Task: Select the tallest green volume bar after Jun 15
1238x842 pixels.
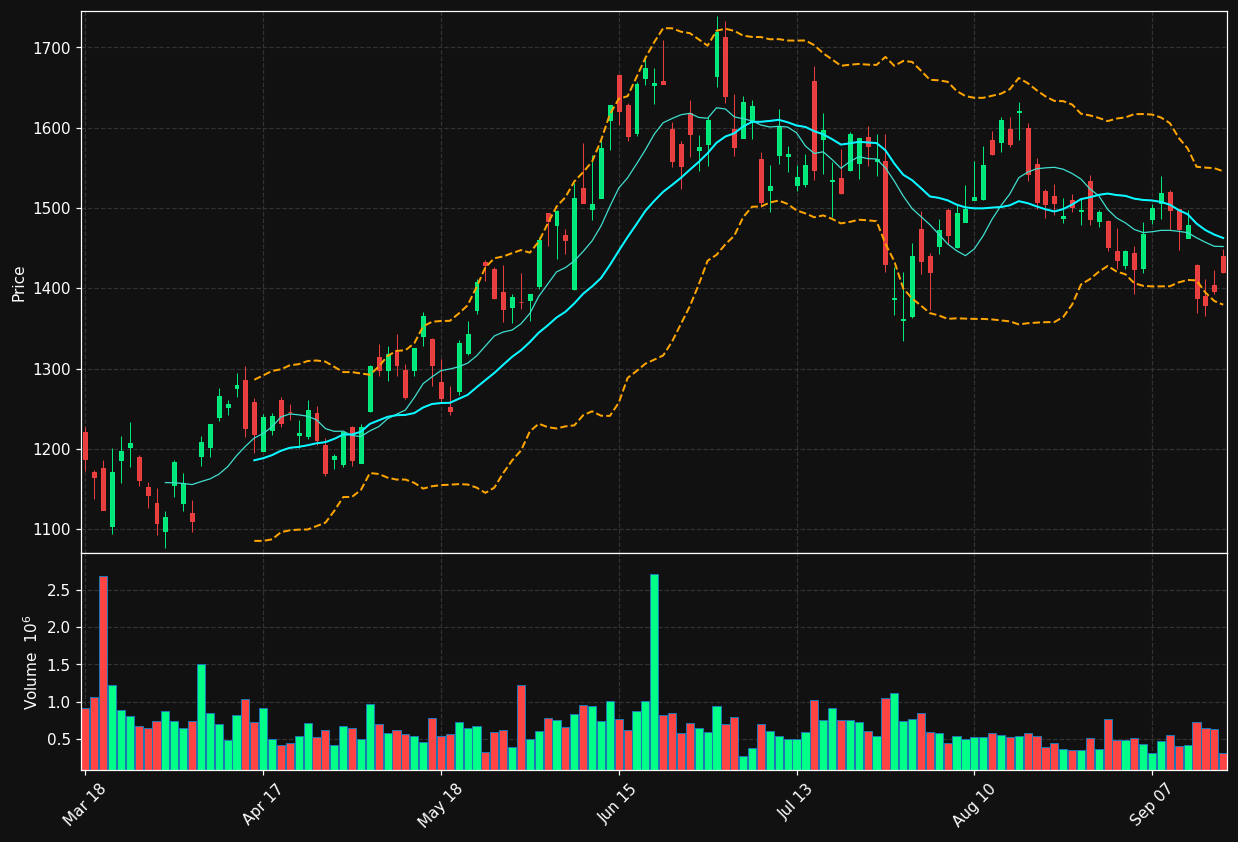Action: (x=654, y=672)
